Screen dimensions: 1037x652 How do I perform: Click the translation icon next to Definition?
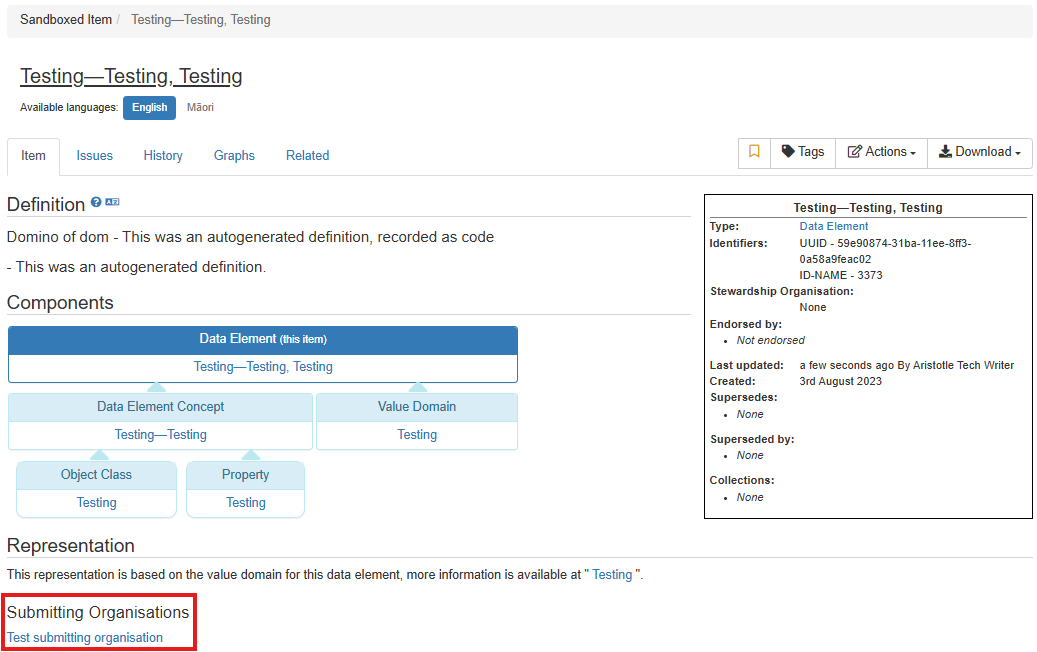coord(112,202)
